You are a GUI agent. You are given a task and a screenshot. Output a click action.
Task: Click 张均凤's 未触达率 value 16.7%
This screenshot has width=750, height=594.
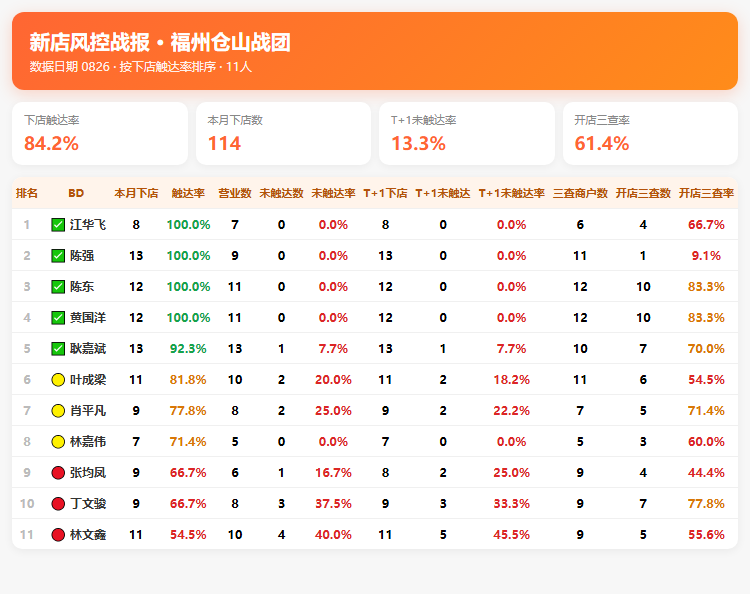point(333,473)
